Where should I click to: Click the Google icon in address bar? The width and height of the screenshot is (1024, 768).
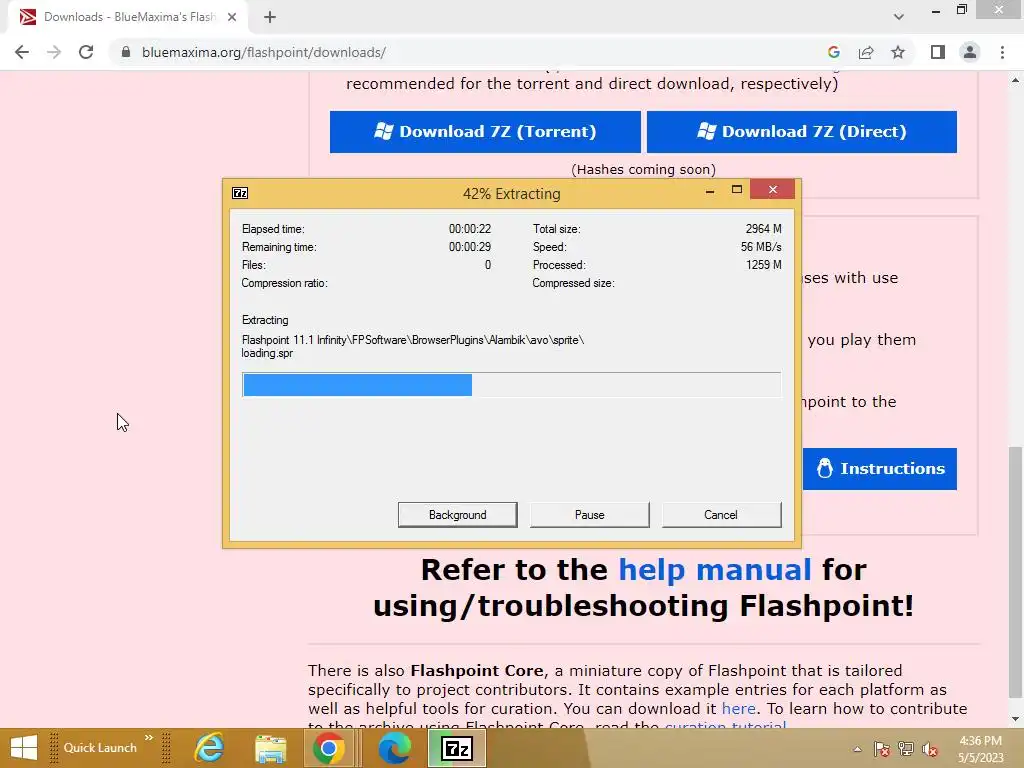833,52
